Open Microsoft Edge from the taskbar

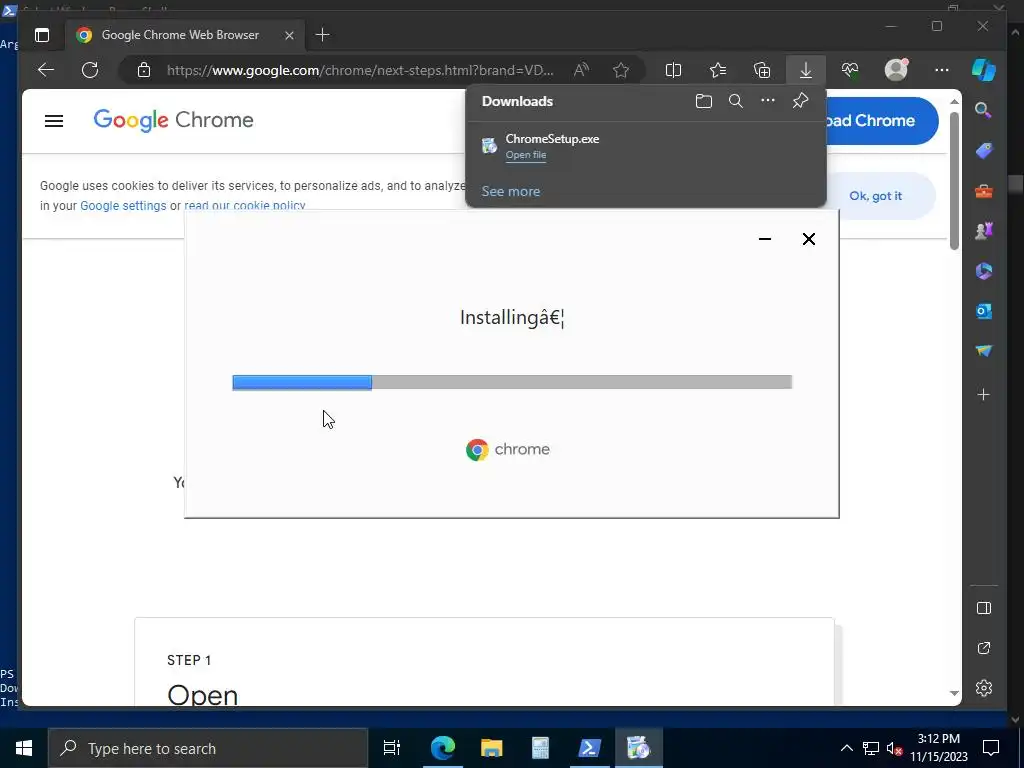coord(442,748)
